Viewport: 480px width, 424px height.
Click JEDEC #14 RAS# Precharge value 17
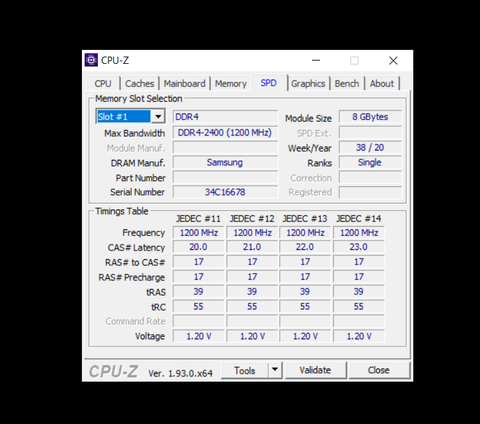click(x=359, y=277)
